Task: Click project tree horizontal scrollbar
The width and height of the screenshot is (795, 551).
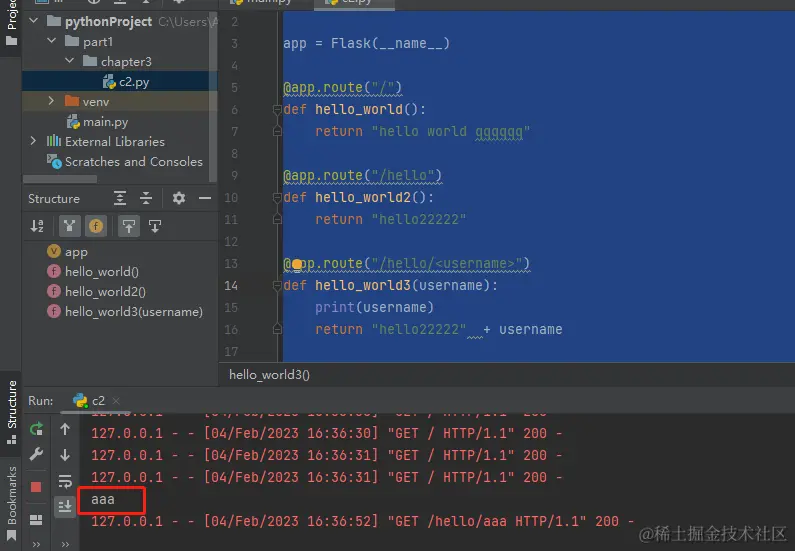Action: click(x=60, y=179)
